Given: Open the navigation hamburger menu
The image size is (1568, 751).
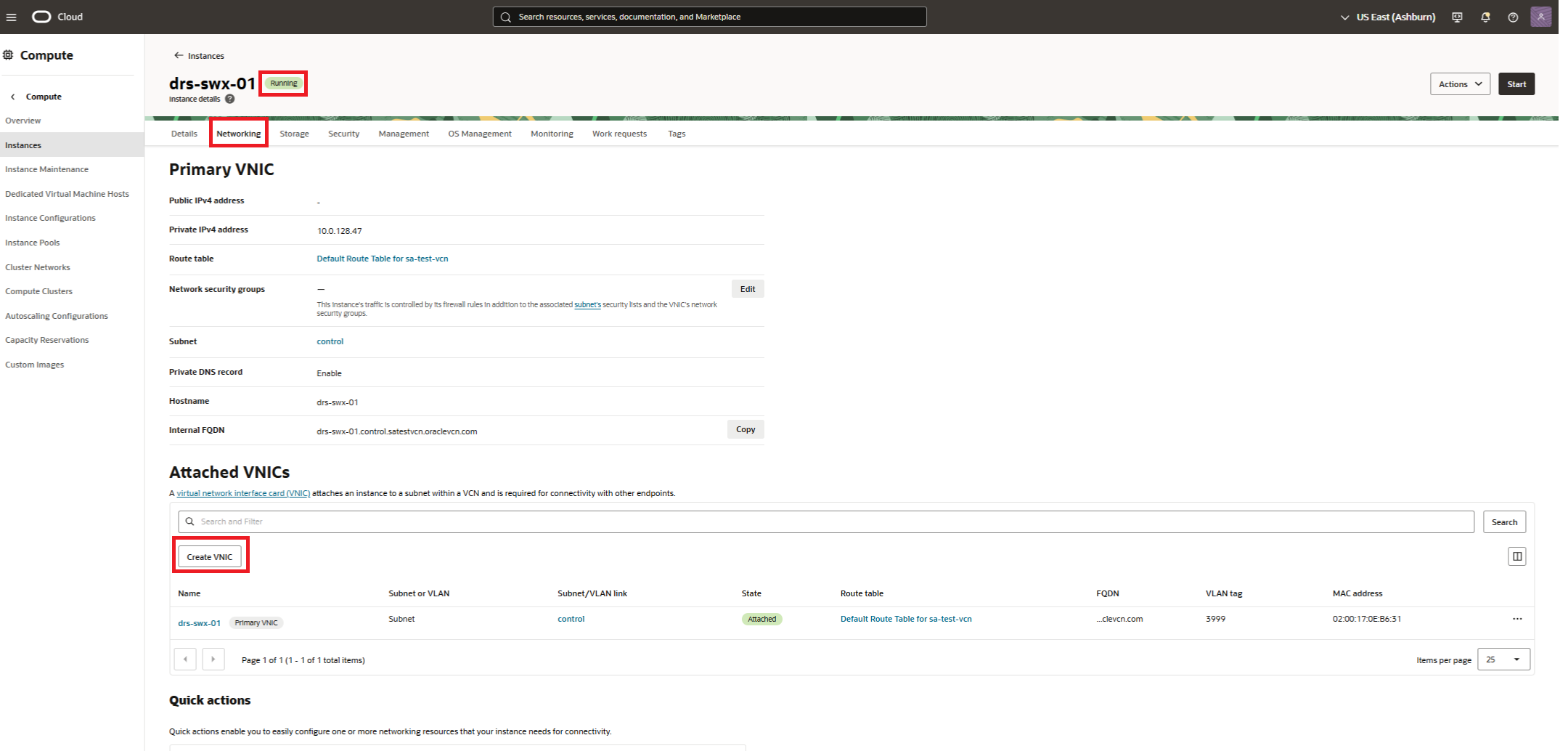Looking at the screenshot, I should 11,16.
